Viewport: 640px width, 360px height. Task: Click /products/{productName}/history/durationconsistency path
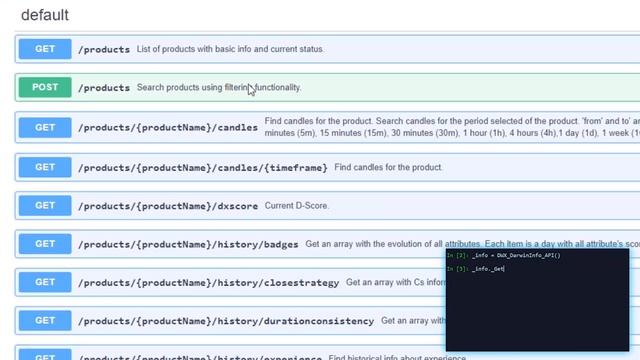point(226,321)
